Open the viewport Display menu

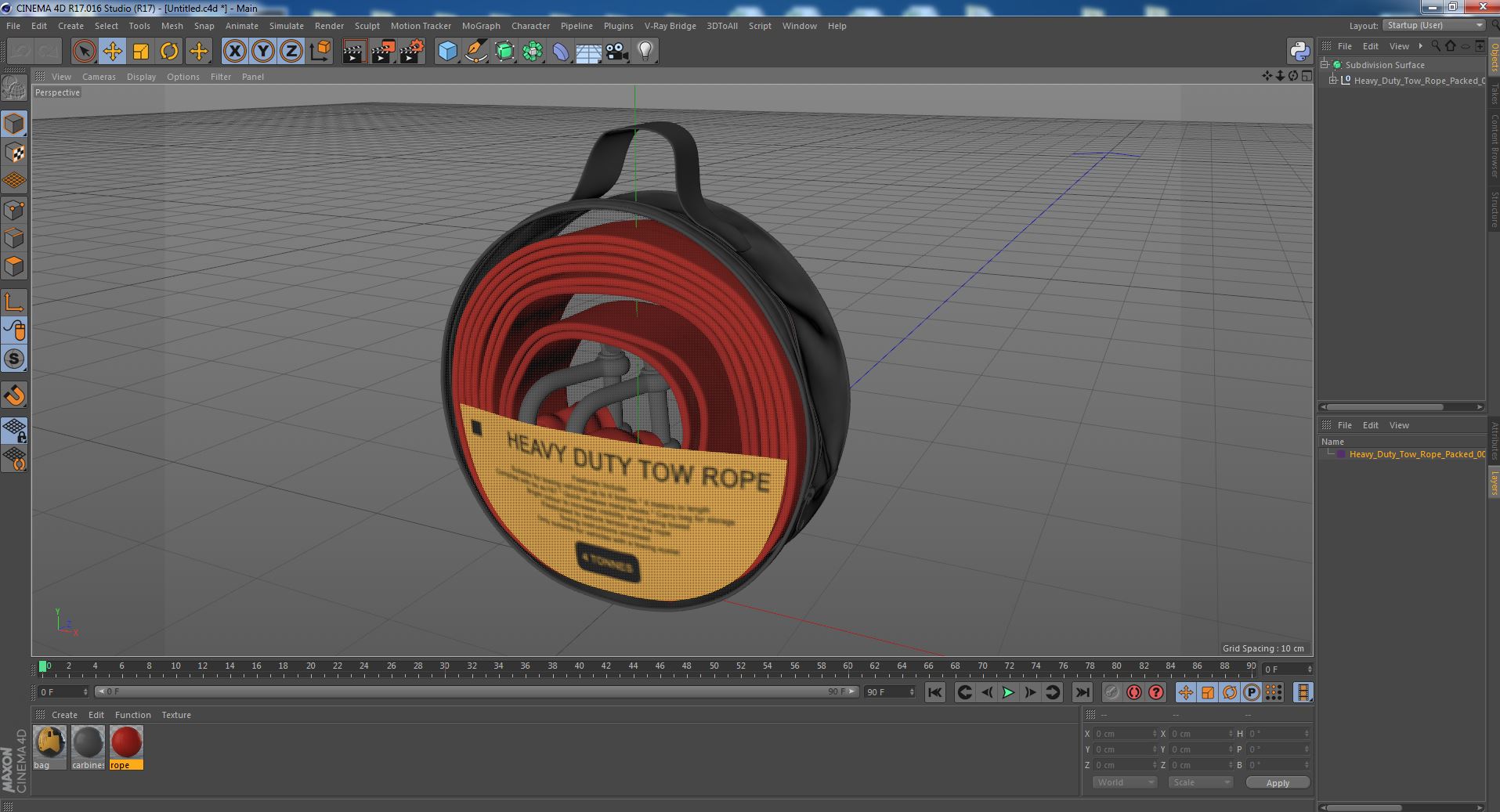point(141,77)
